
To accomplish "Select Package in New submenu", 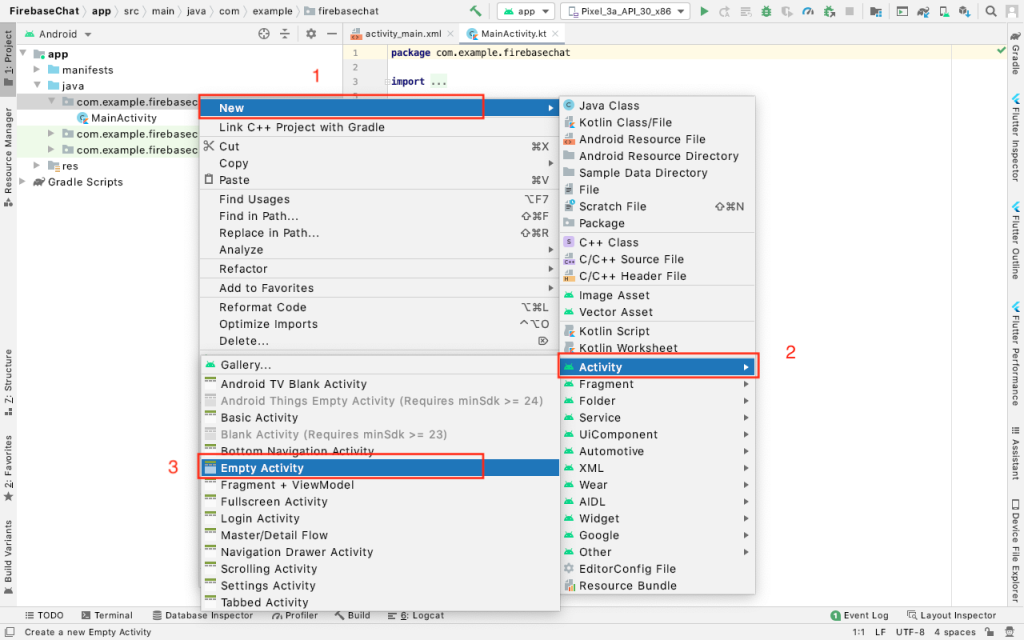I will point(658,223).
